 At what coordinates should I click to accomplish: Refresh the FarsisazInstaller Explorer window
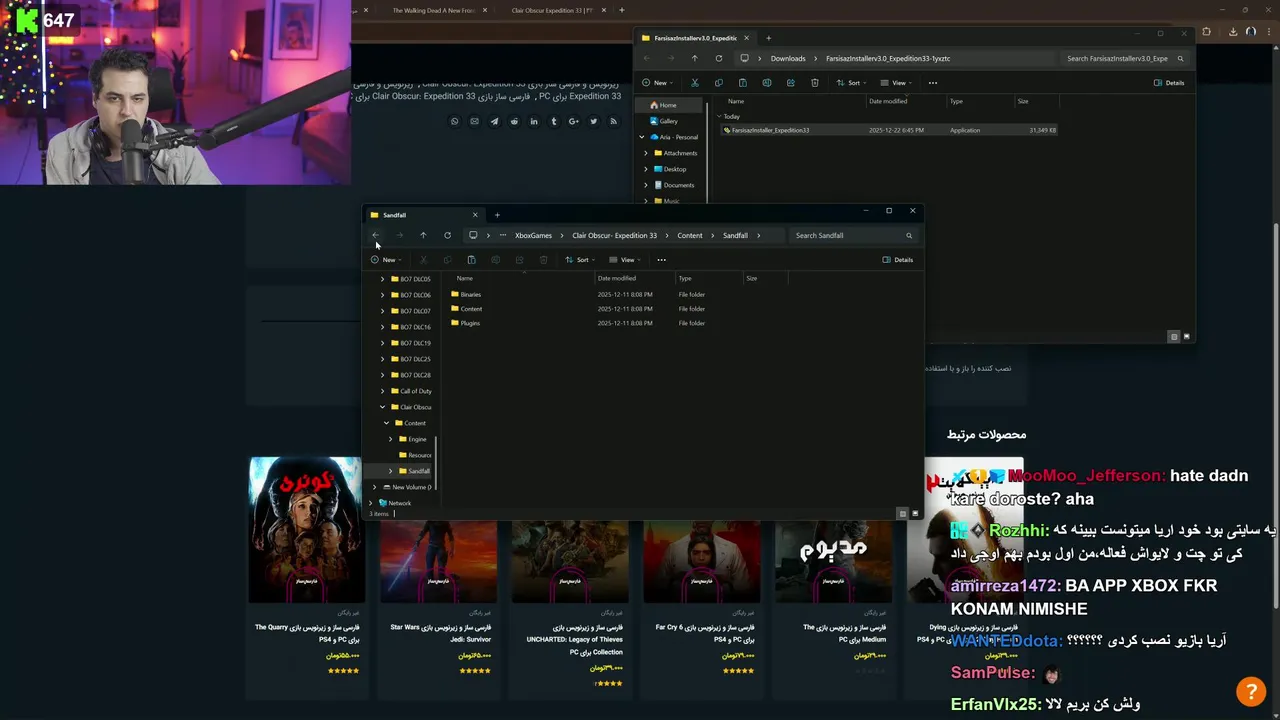click(x=718, y=58)
